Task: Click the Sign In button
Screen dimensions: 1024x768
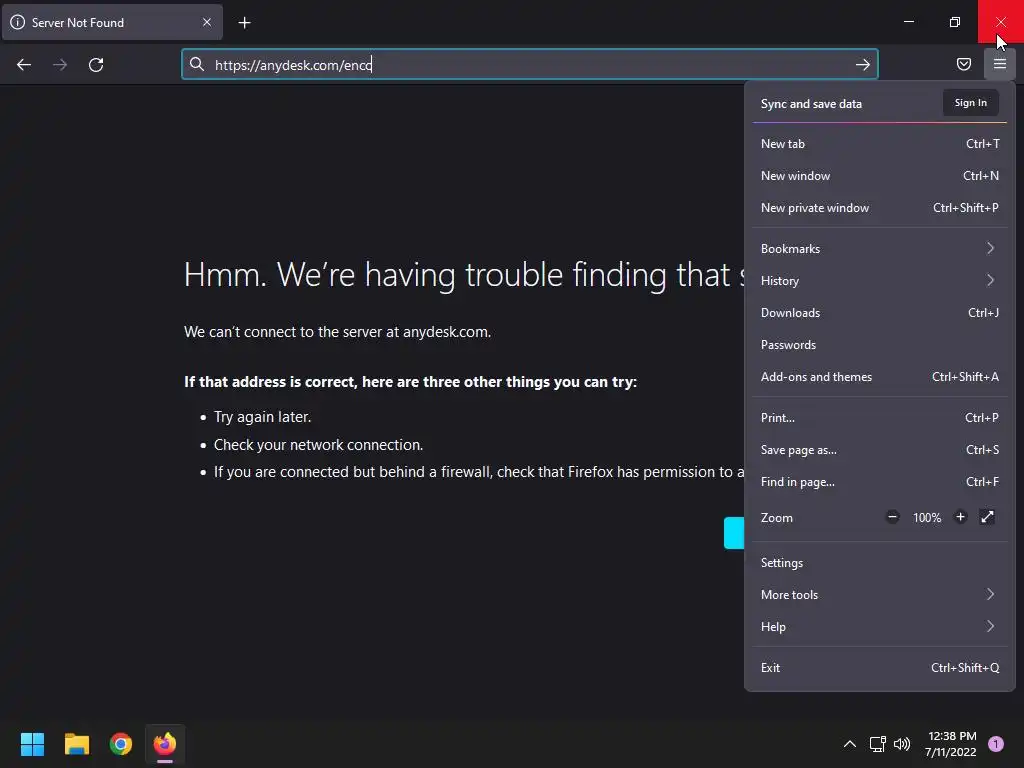Action: point(970,103)
